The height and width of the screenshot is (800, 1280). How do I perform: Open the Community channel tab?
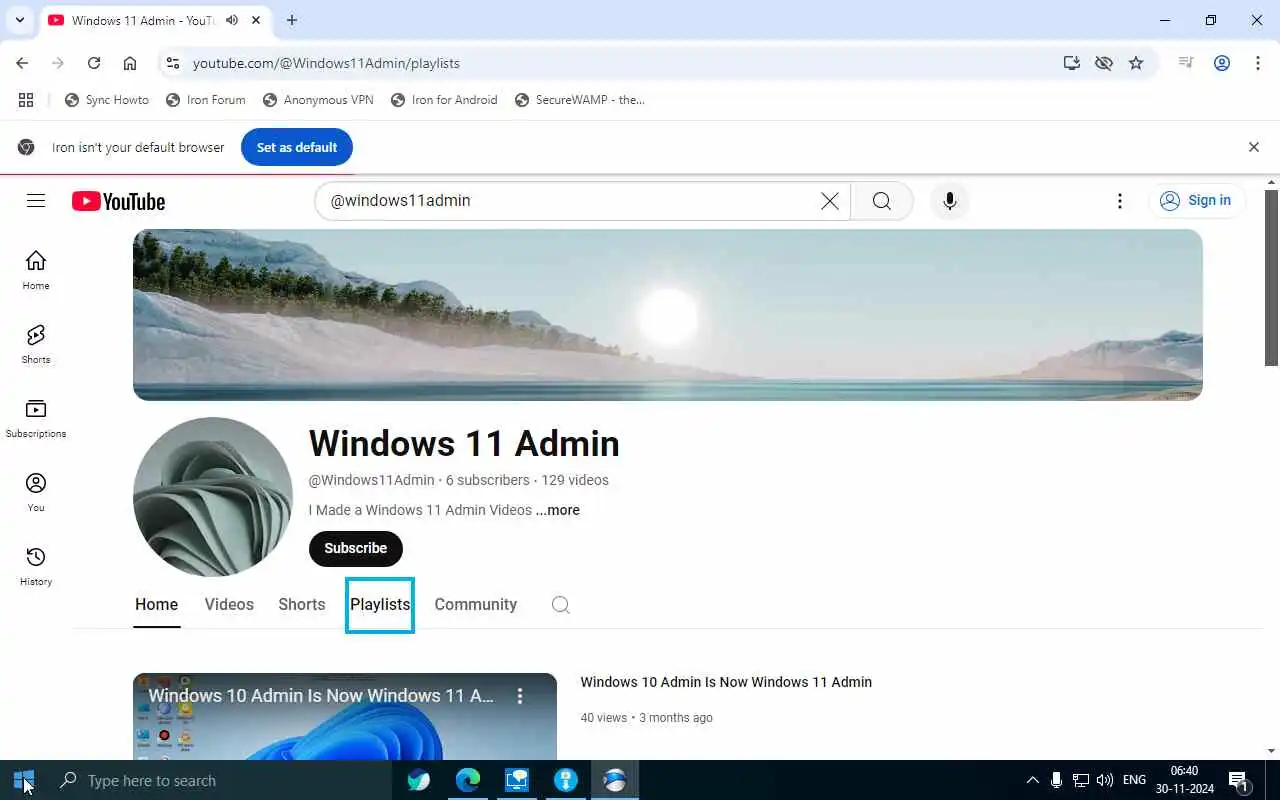click(476, 605)
